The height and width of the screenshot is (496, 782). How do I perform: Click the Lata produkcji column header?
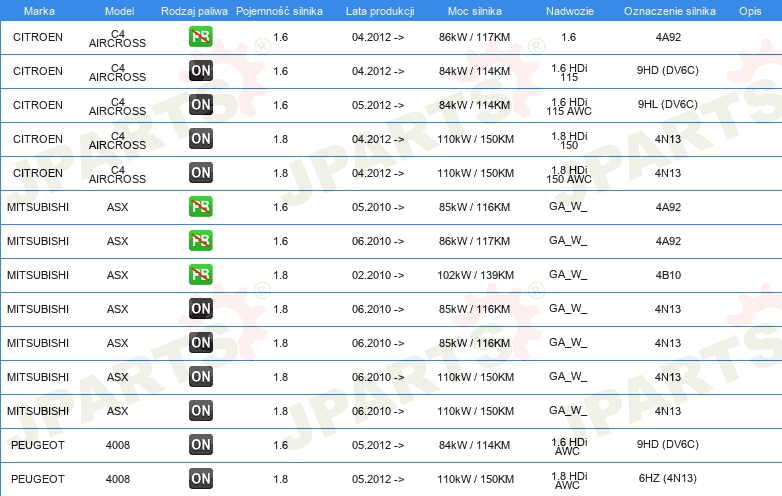380,11
